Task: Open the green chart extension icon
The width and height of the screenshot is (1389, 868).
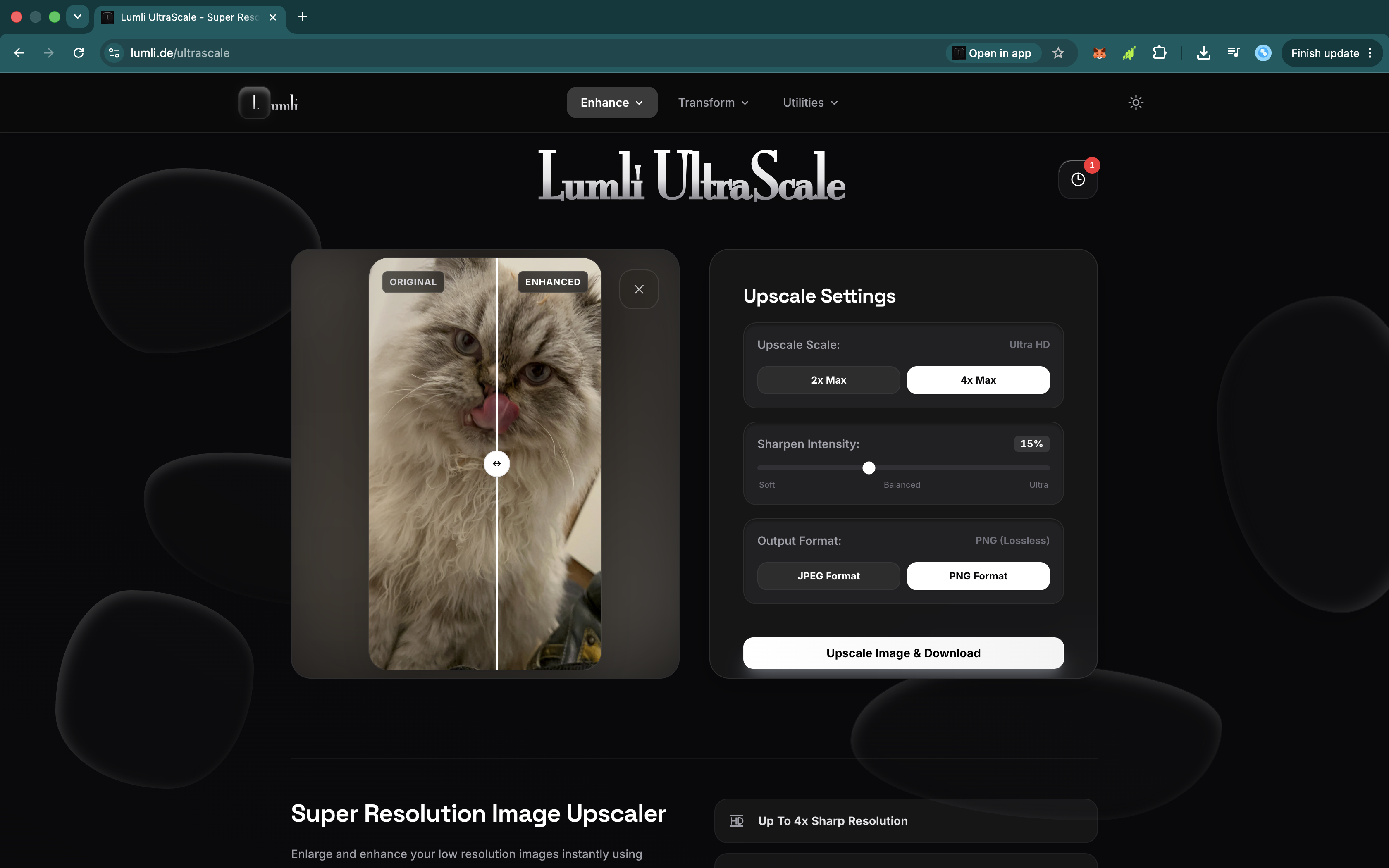Action: click(1129, 53)
